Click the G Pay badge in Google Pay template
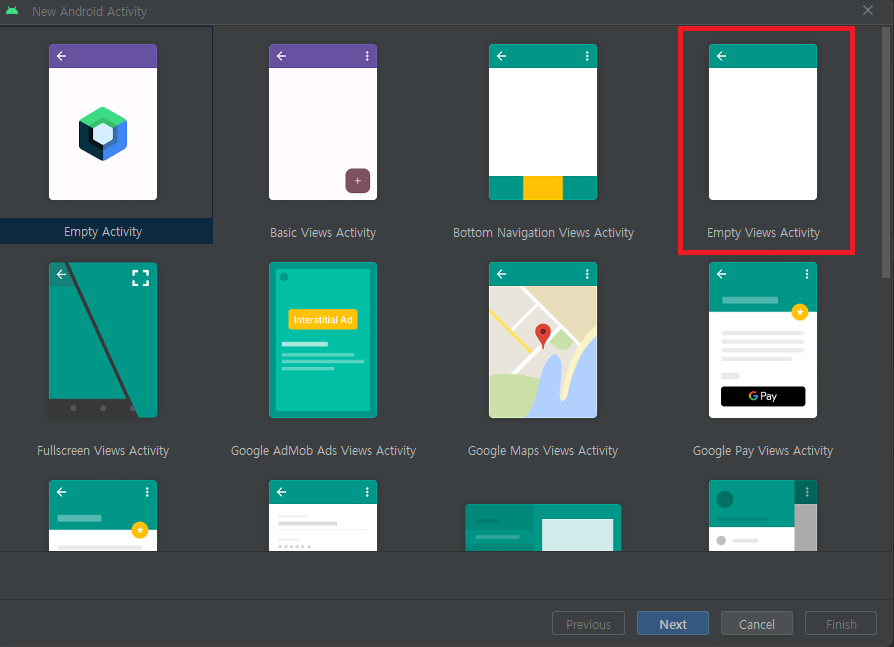Image resolution: width=894 pixels, height=647 pixels. [763, 396]
